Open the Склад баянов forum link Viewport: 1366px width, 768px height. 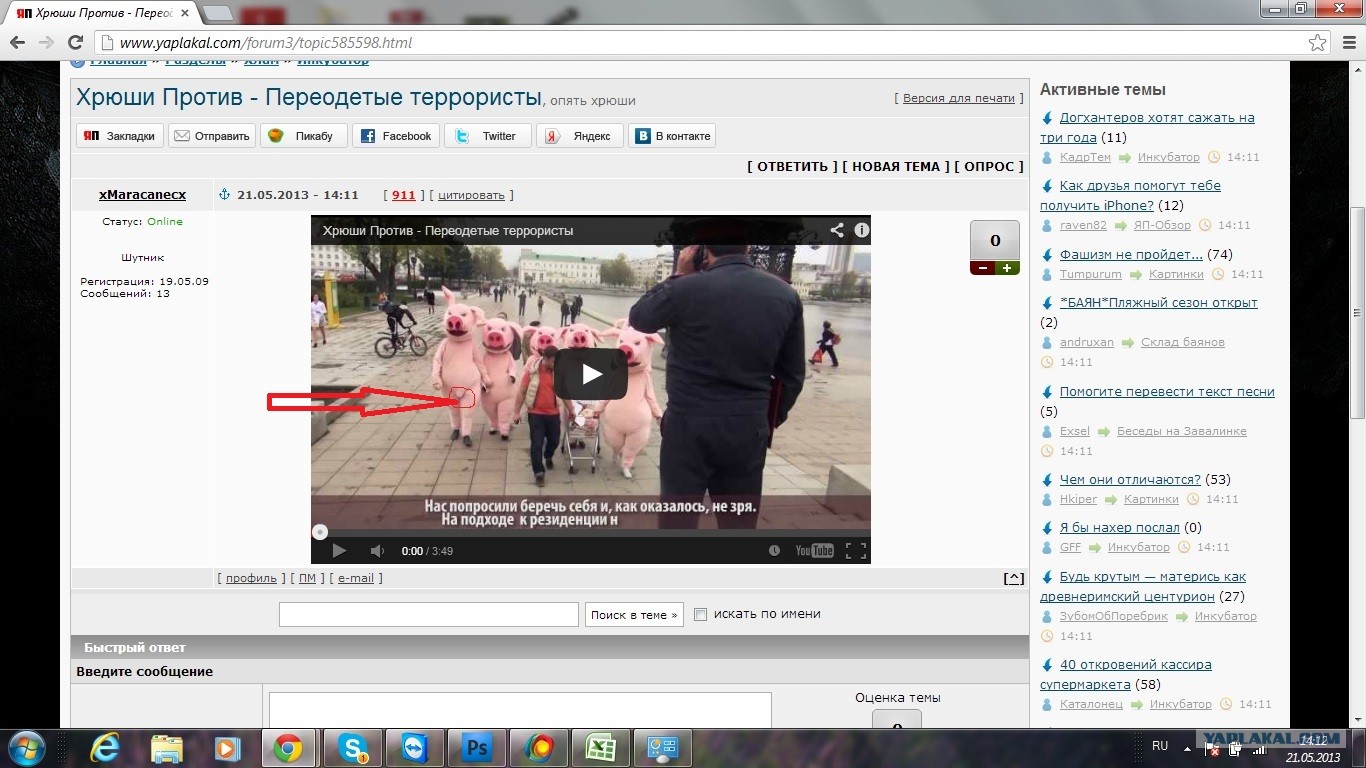(x=1183, y=342)
